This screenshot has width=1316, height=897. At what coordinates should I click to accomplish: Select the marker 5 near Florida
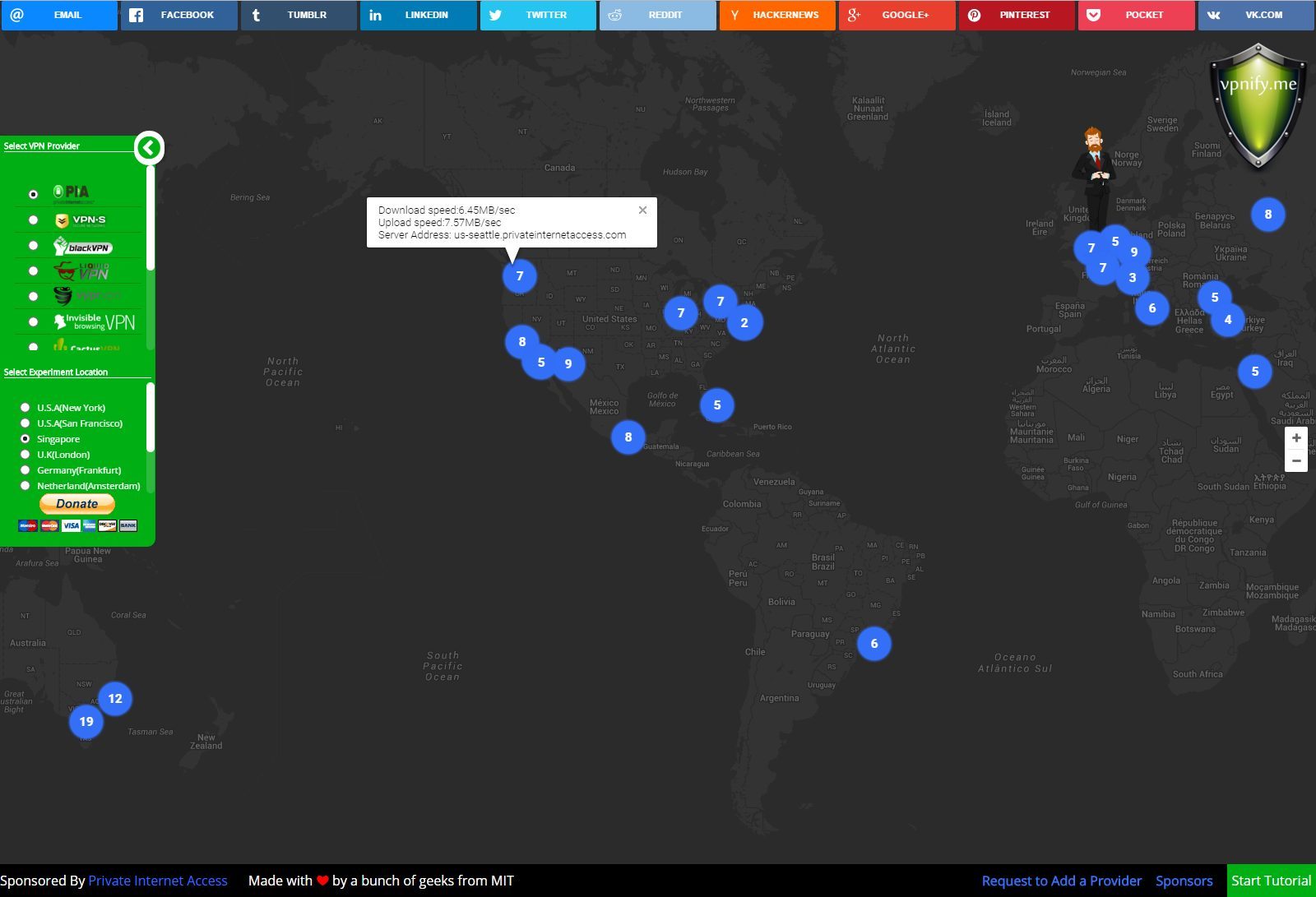(717, 405)
